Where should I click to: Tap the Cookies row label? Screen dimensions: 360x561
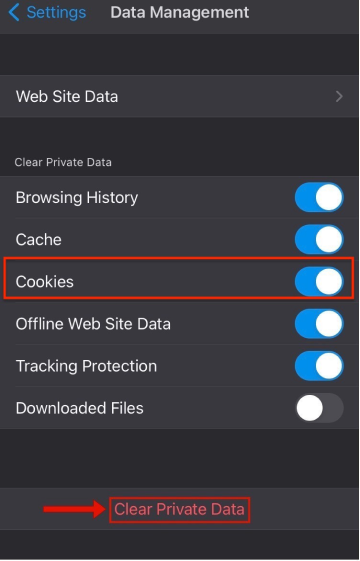click(45, 282)
